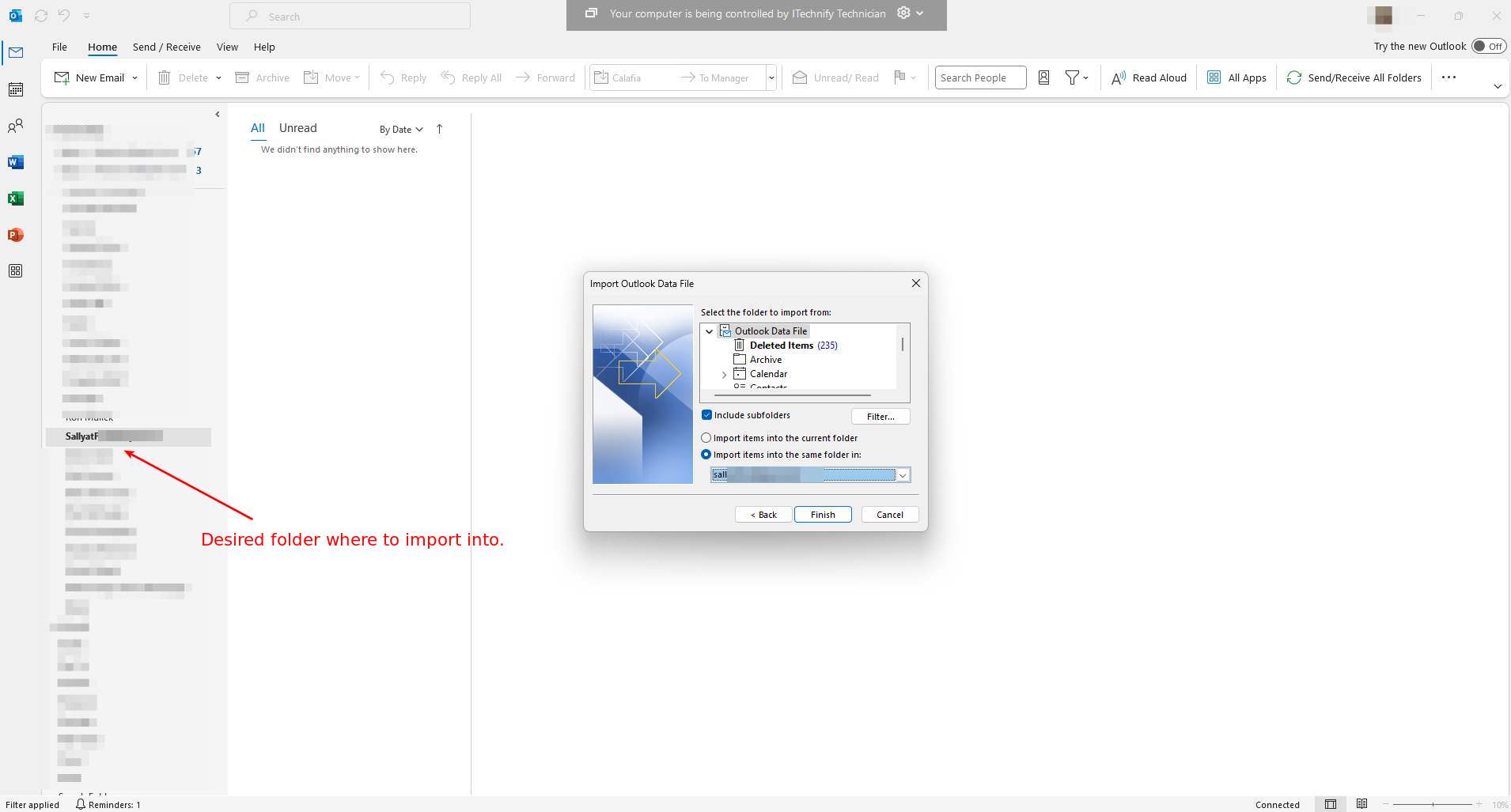
Task: Switch to Reading view in status bar
Action: click(1361, 804)
